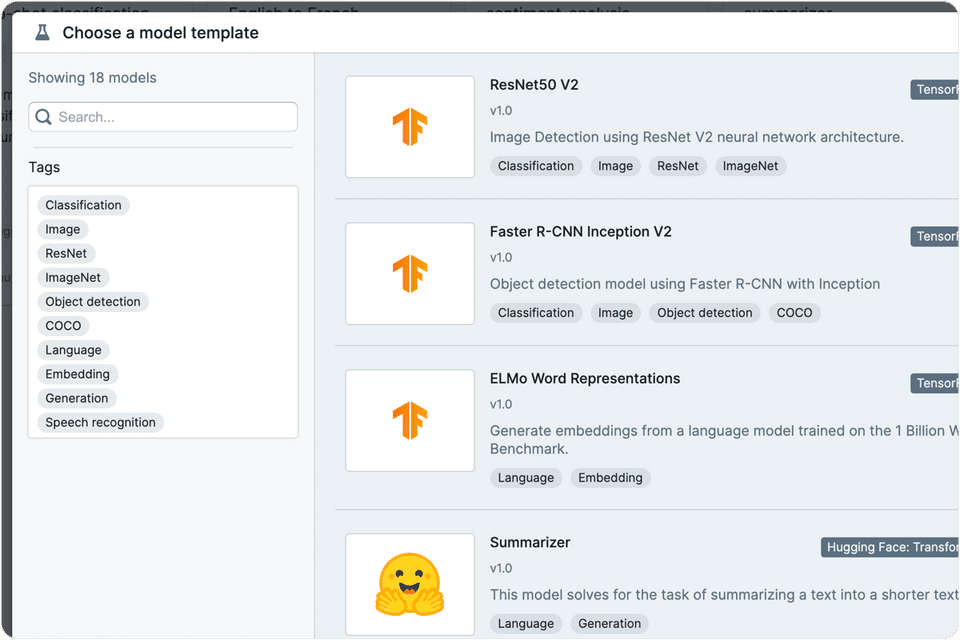The width and height of the screenshot is (960, 640).
Task: Filter by Language tag in Tags panel
Action: click(73, 350)
